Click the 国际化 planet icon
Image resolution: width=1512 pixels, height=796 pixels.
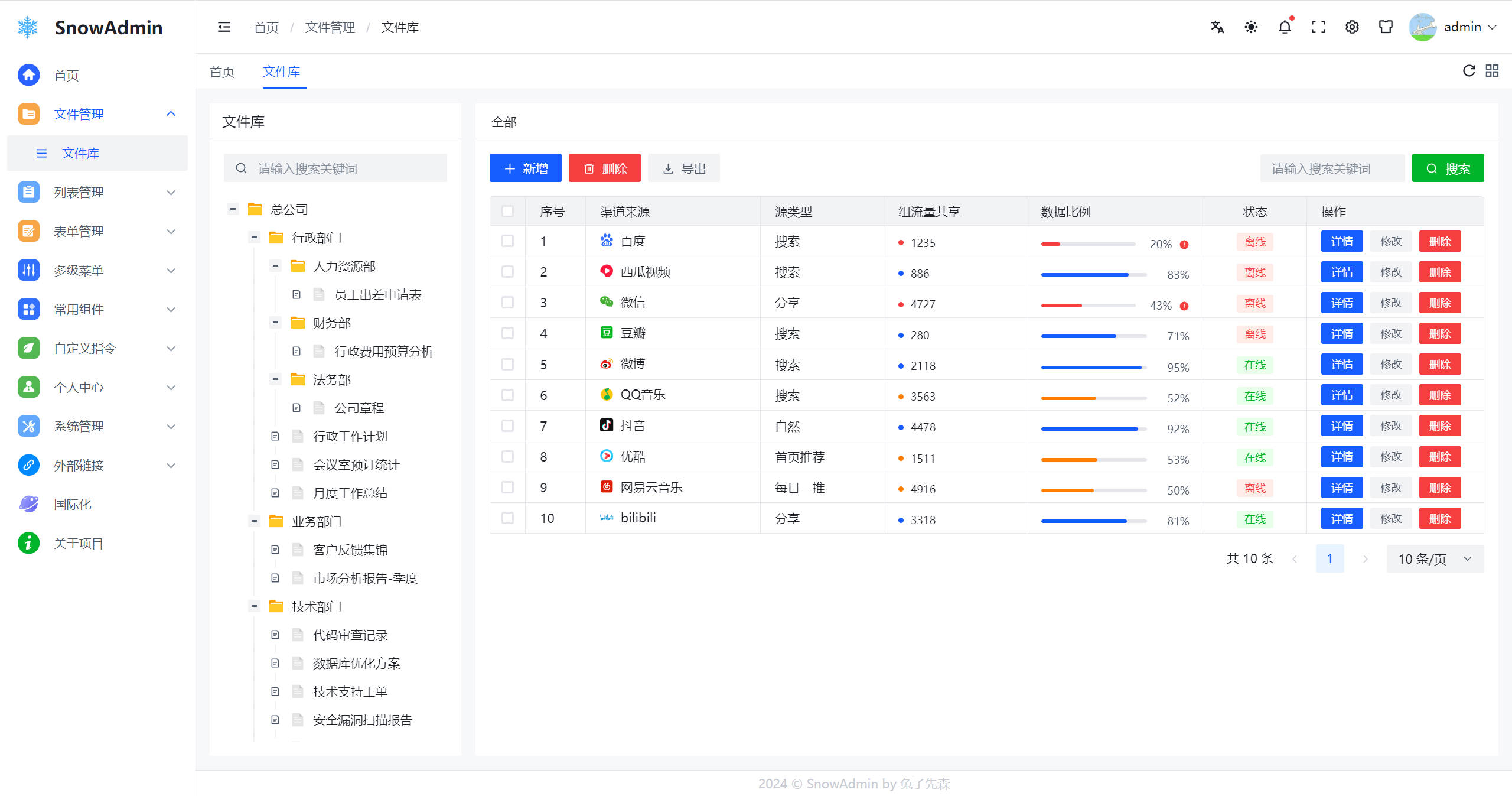point(28,504)
